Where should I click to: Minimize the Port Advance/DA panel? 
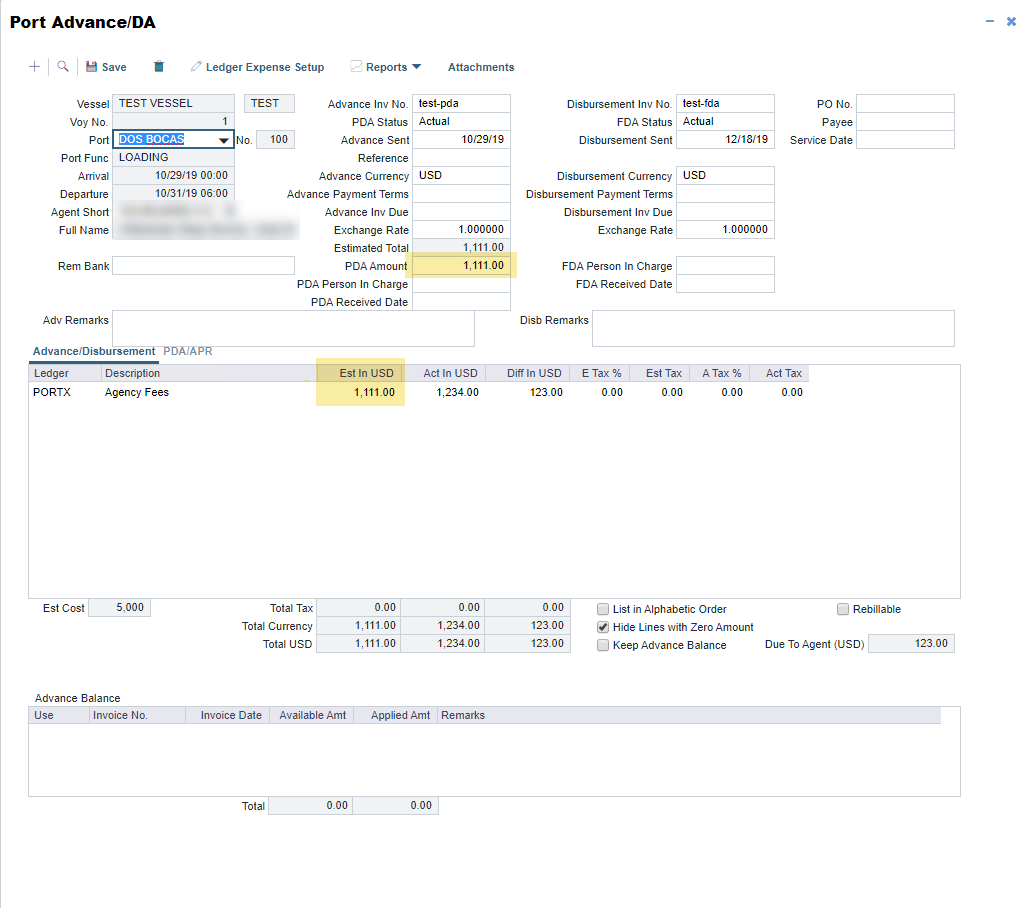pyautogui.click(x=990, y=21)
